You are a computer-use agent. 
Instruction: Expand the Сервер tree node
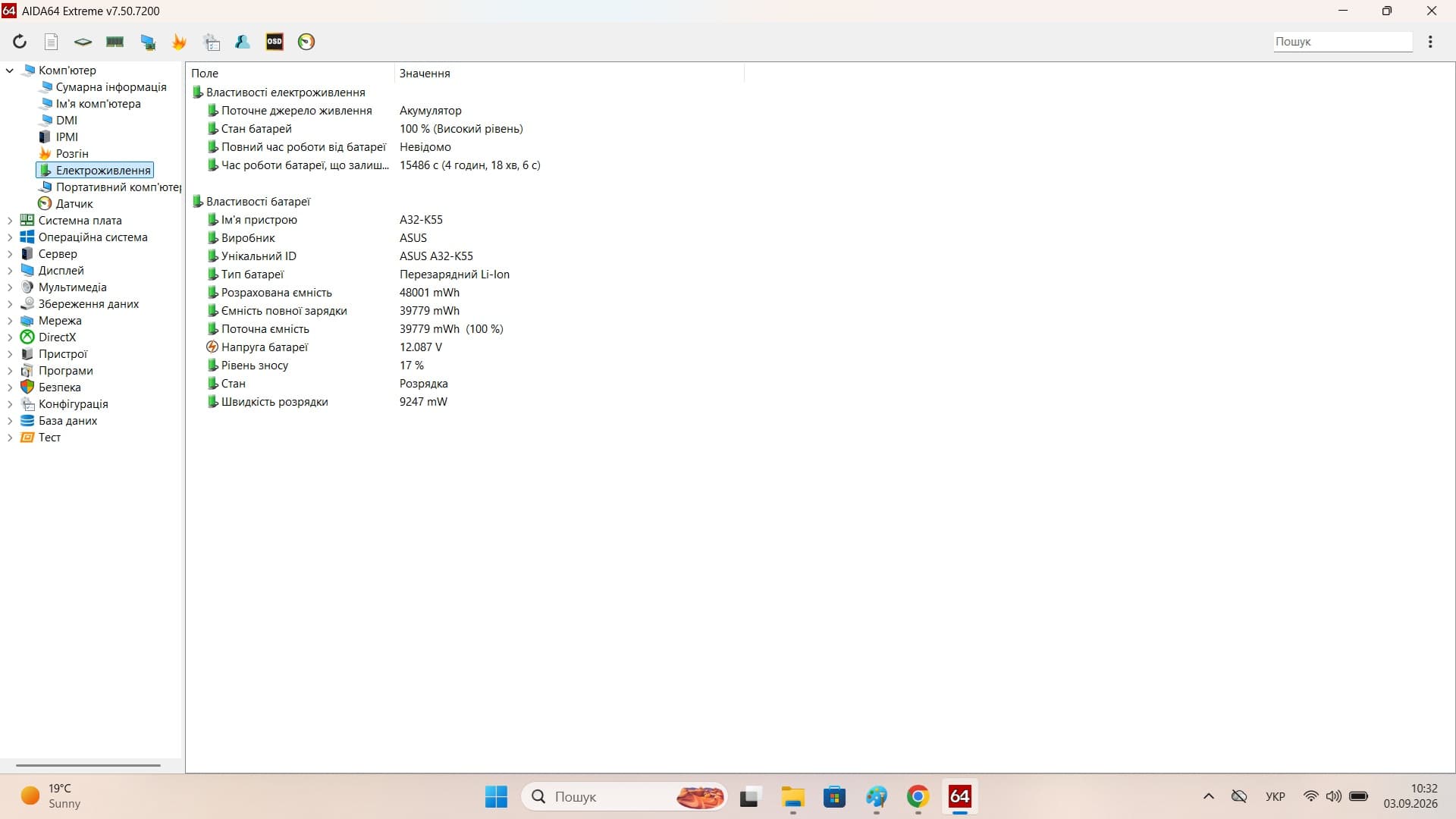[10, 254]
